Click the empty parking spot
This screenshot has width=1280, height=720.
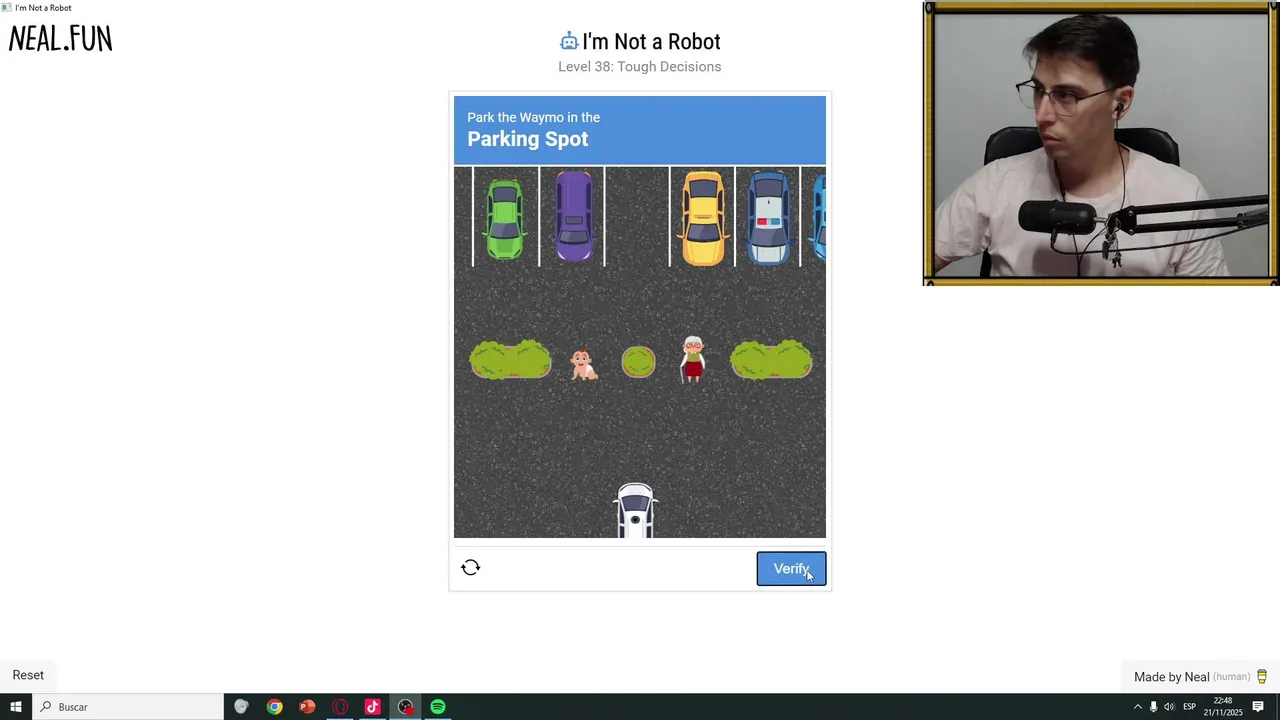637,217
